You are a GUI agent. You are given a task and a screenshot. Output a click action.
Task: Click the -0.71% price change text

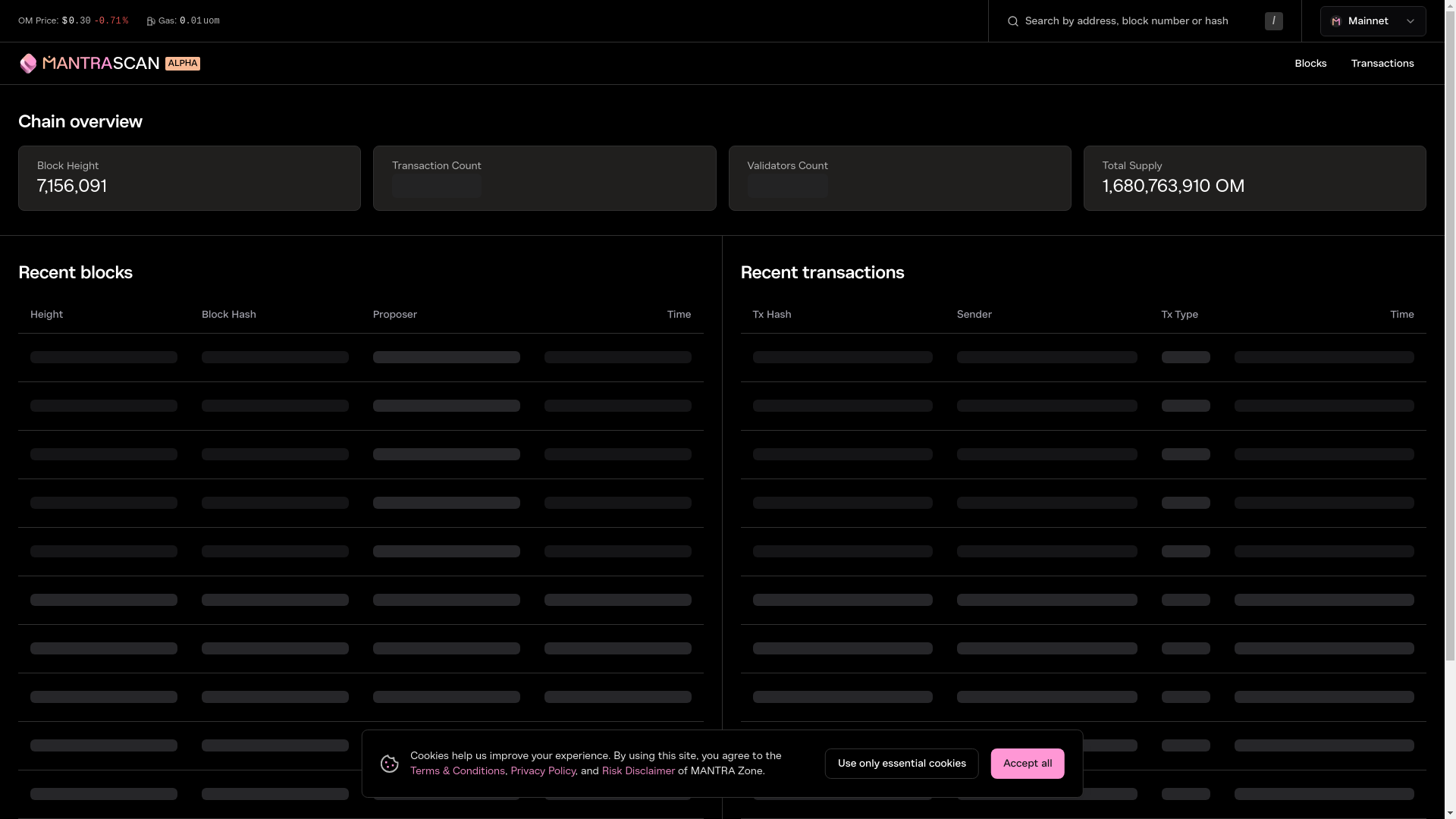pyautogui.click(x=111, y=21)
